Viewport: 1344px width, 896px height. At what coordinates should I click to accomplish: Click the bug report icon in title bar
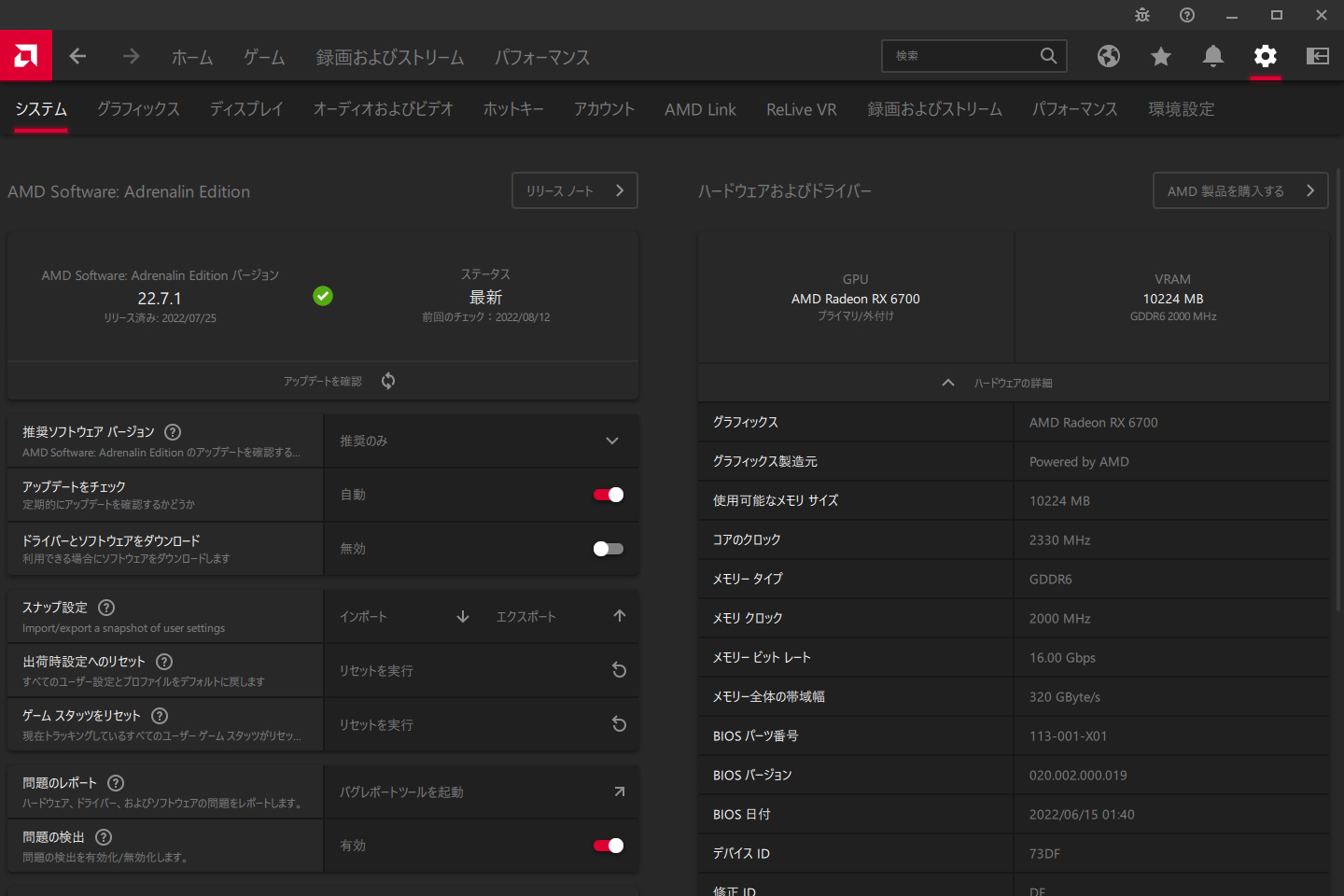(1142, 15)
